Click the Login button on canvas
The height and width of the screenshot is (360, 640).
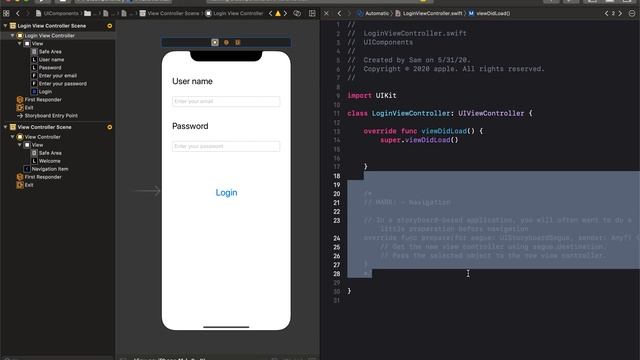click(x=227, y=193)
